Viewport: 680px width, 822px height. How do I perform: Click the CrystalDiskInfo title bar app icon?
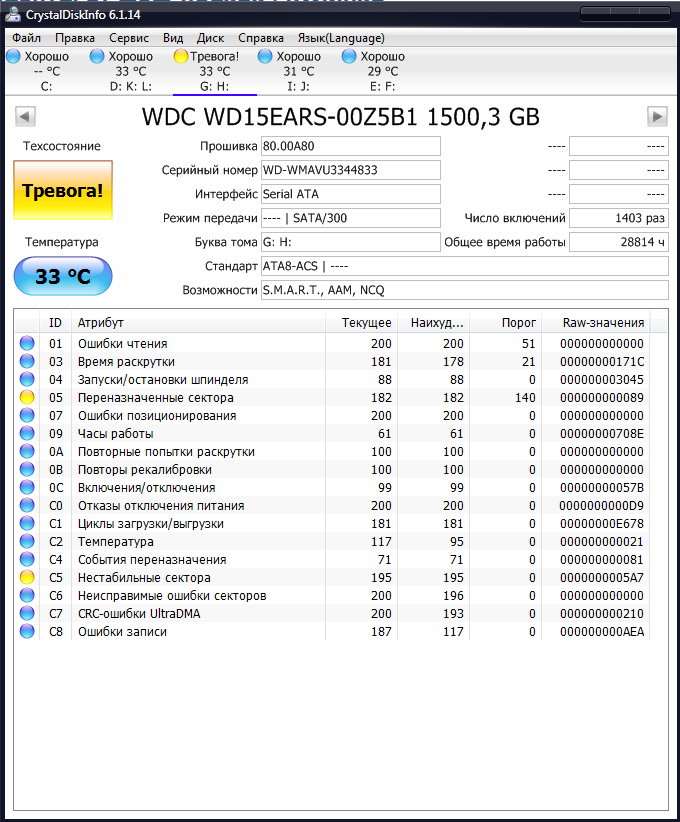13,15
